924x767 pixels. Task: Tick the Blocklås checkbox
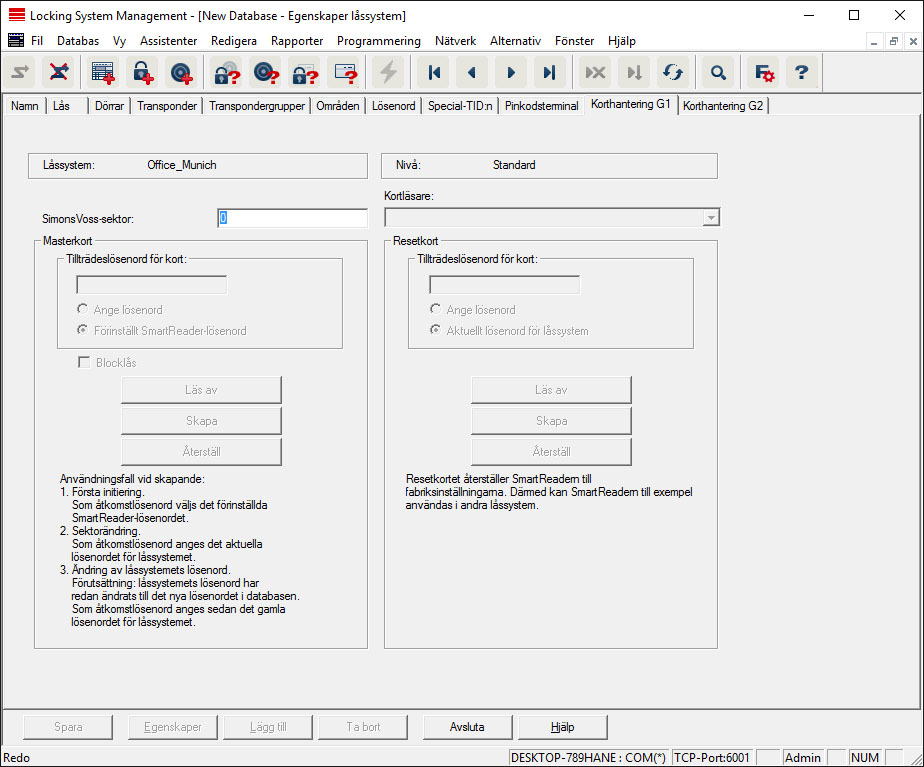pyautogui.click(x=84, y=363)
